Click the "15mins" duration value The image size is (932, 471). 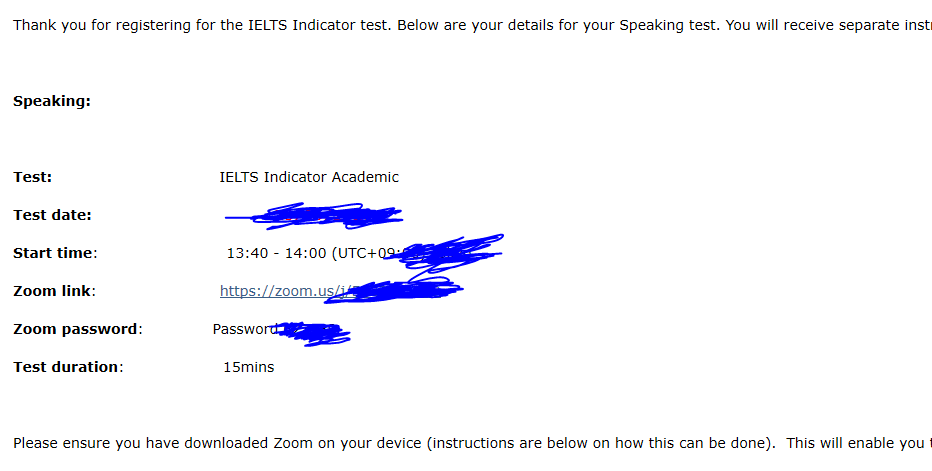point(248,367)
